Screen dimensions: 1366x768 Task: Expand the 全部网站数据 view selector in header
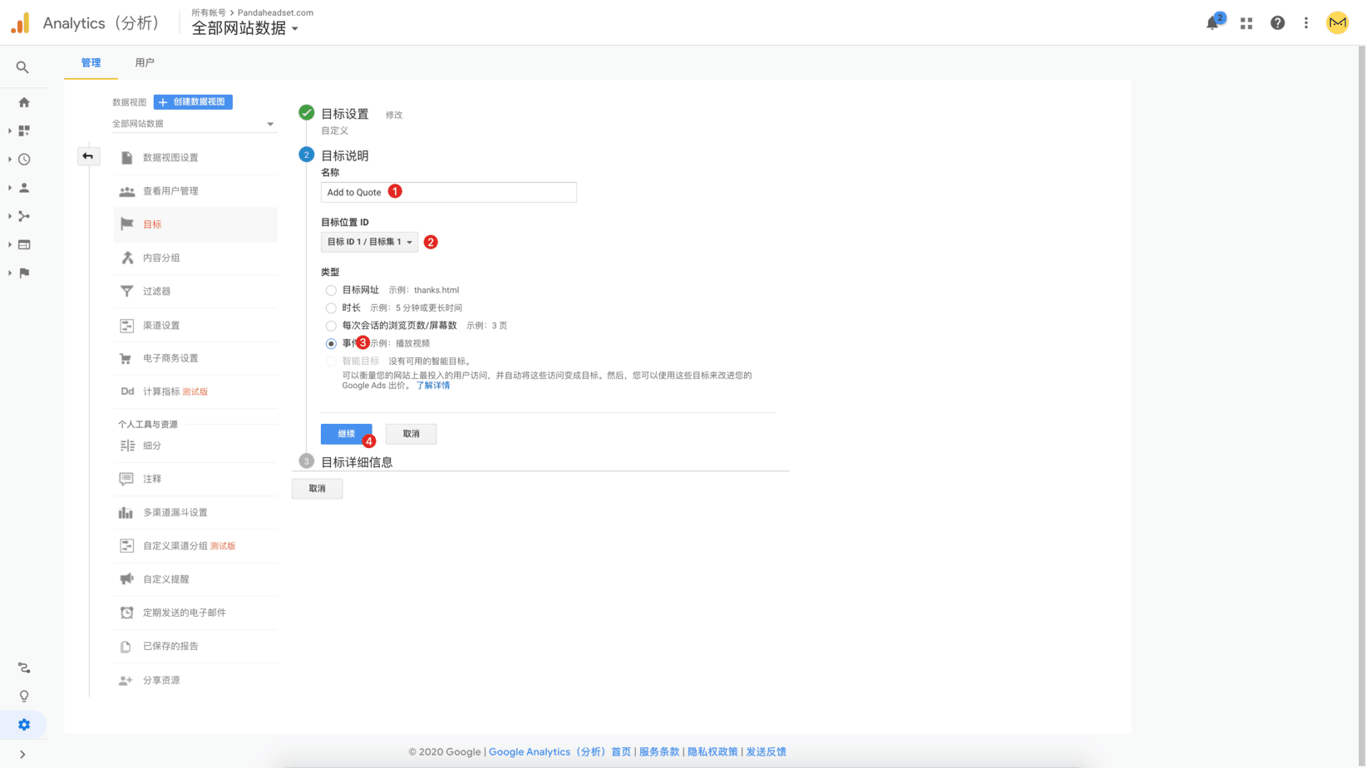click(x=245, y=28)
